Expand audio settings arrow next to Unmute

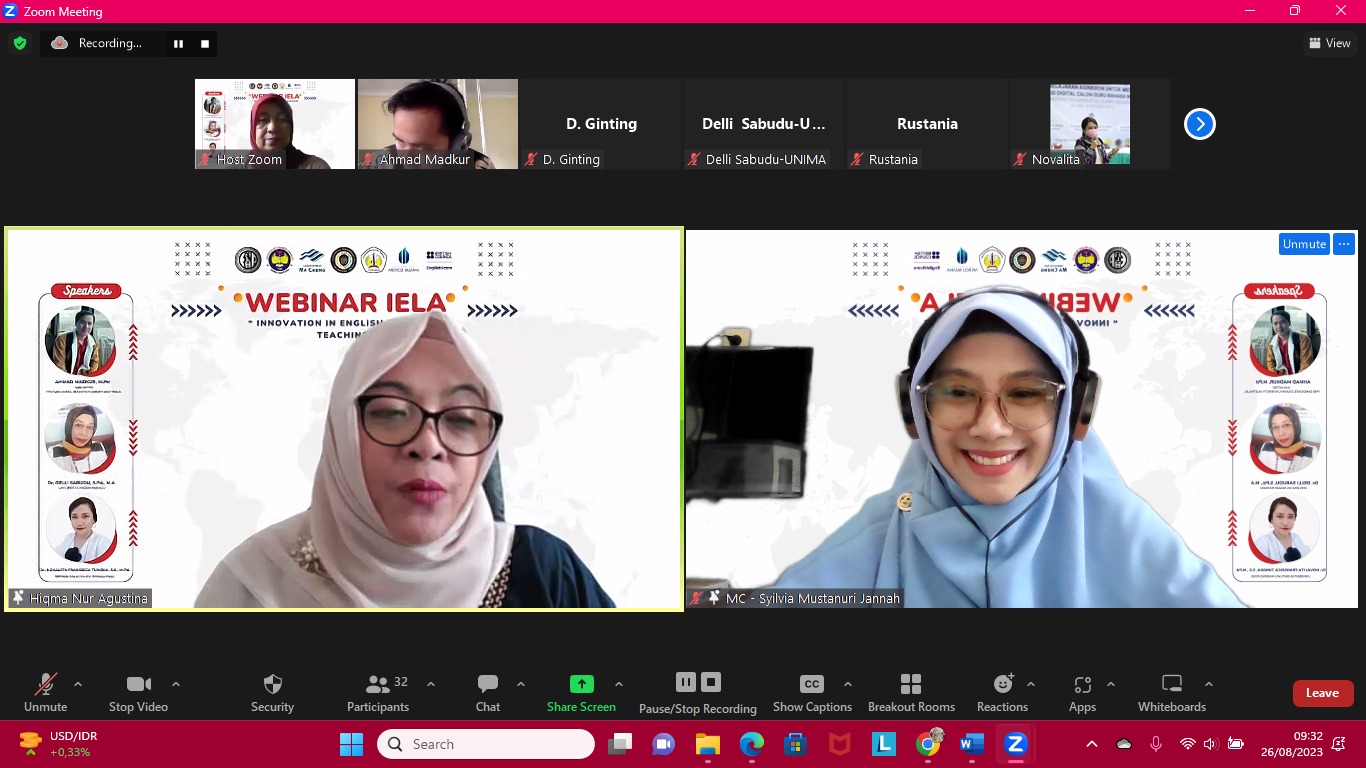coord(78,684)
